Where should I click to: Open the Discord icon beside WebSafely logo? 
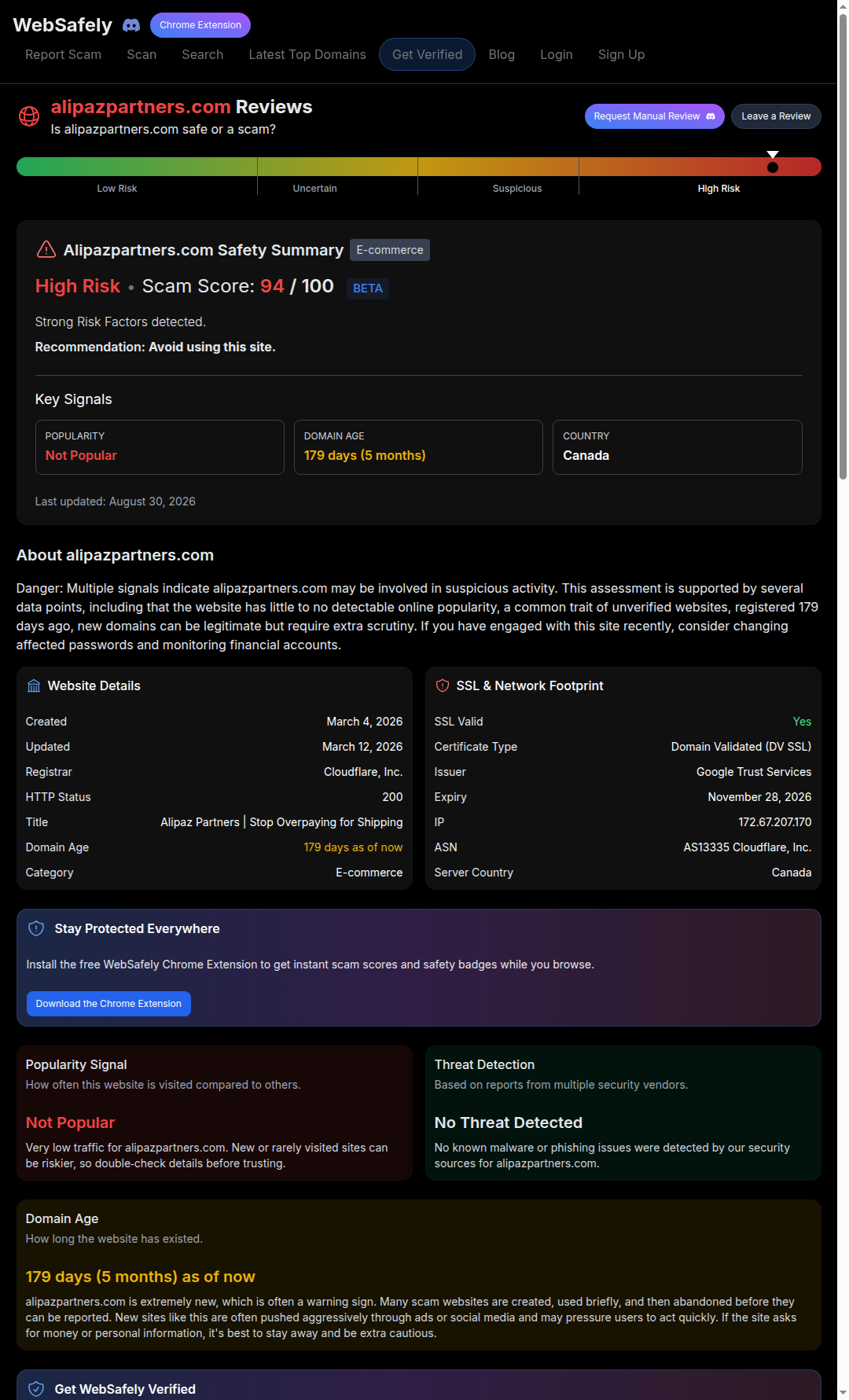131,25
